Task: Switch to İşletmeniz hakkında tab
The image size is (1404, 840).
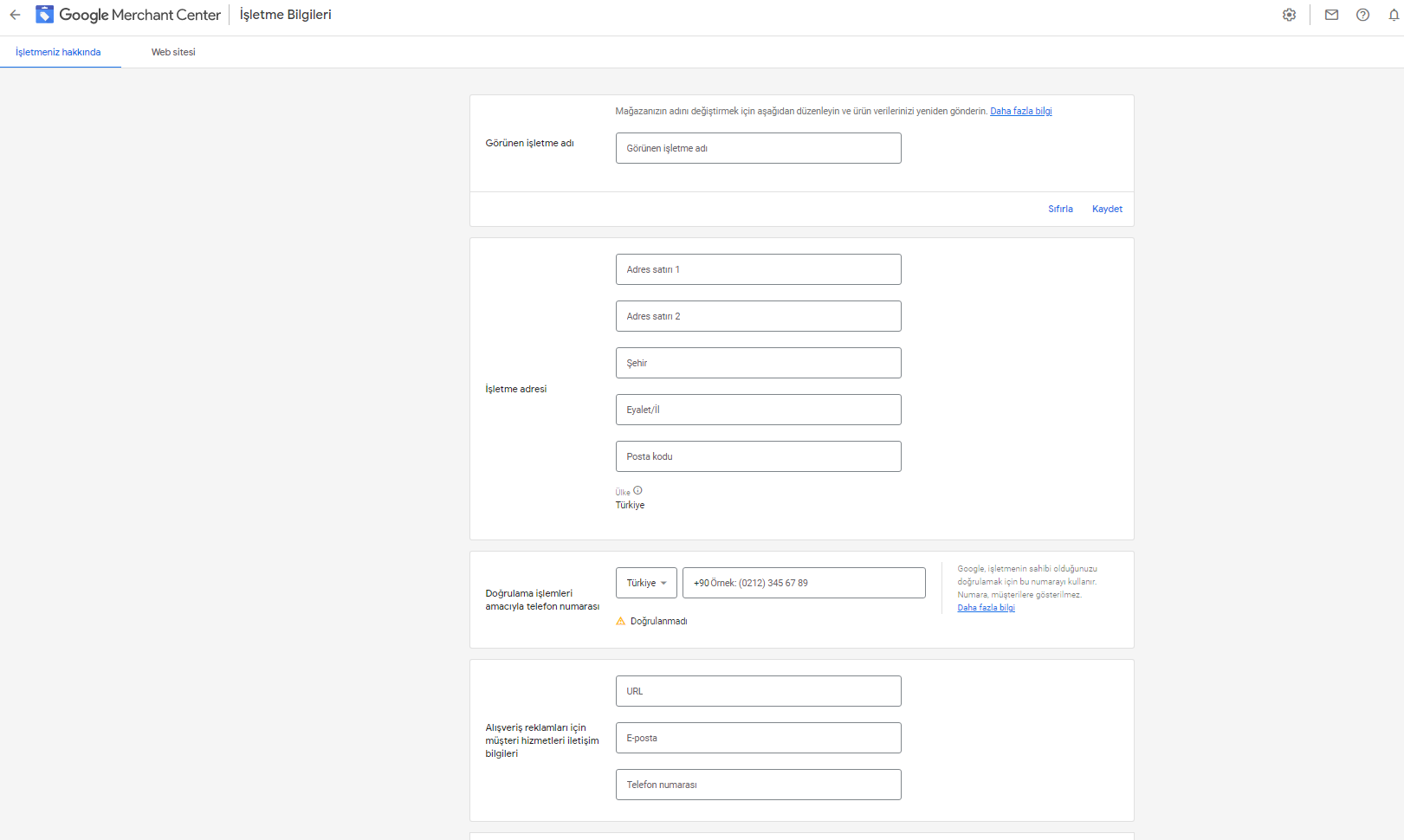Action: click(58, 52)
